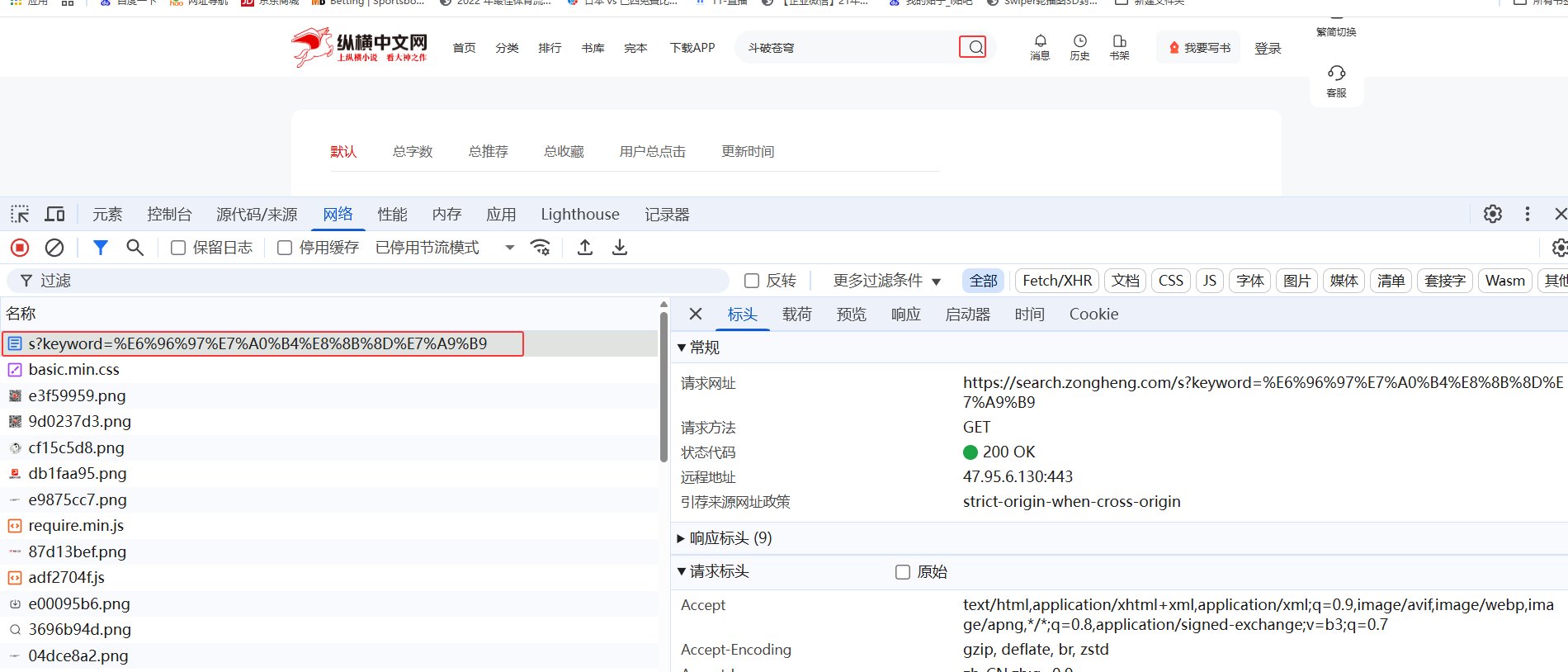Click the request list vertical scrollbar

(x=664, y=388)
